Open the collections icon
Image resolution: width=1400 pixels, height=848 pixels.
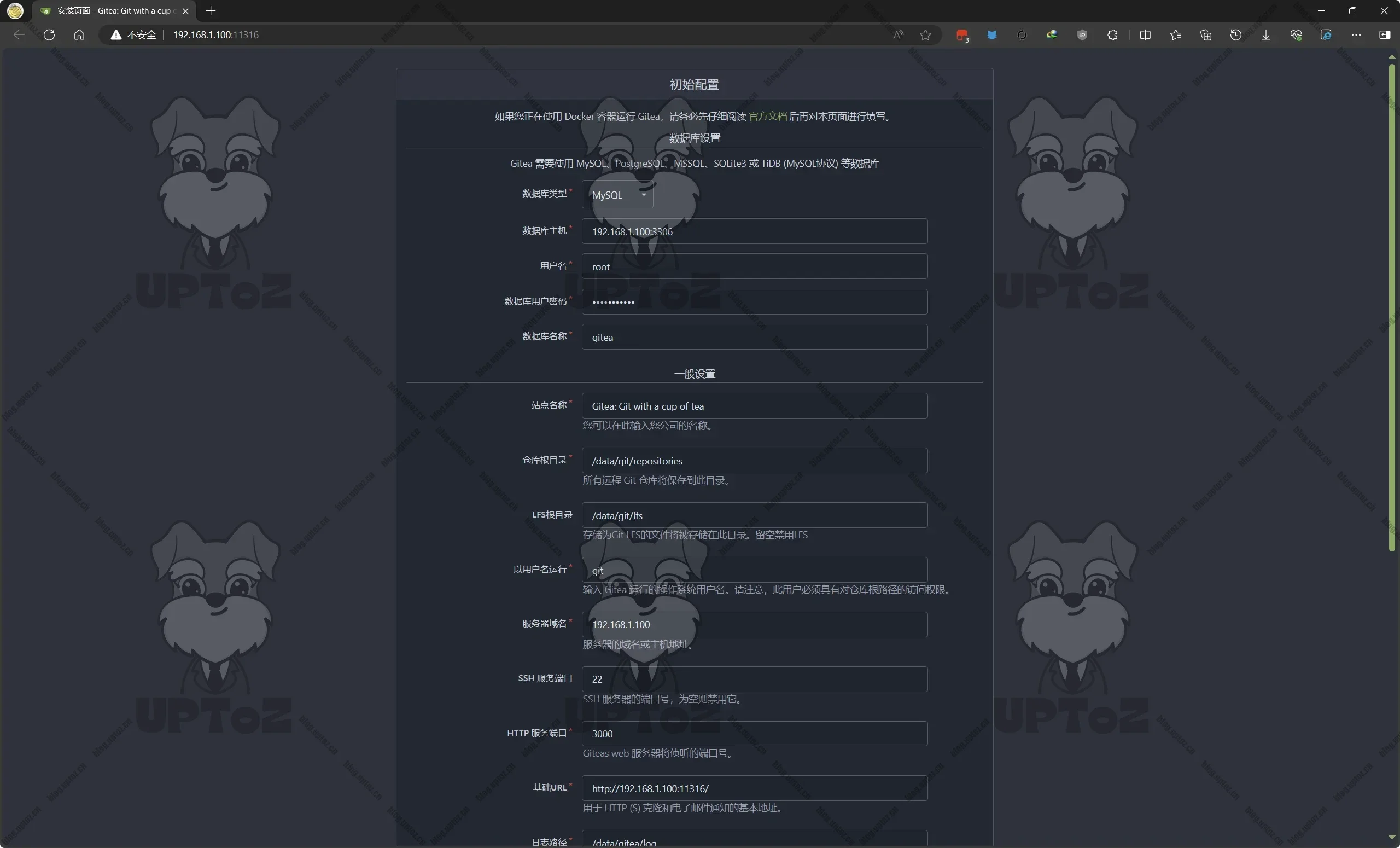(x=1206, y=34)
